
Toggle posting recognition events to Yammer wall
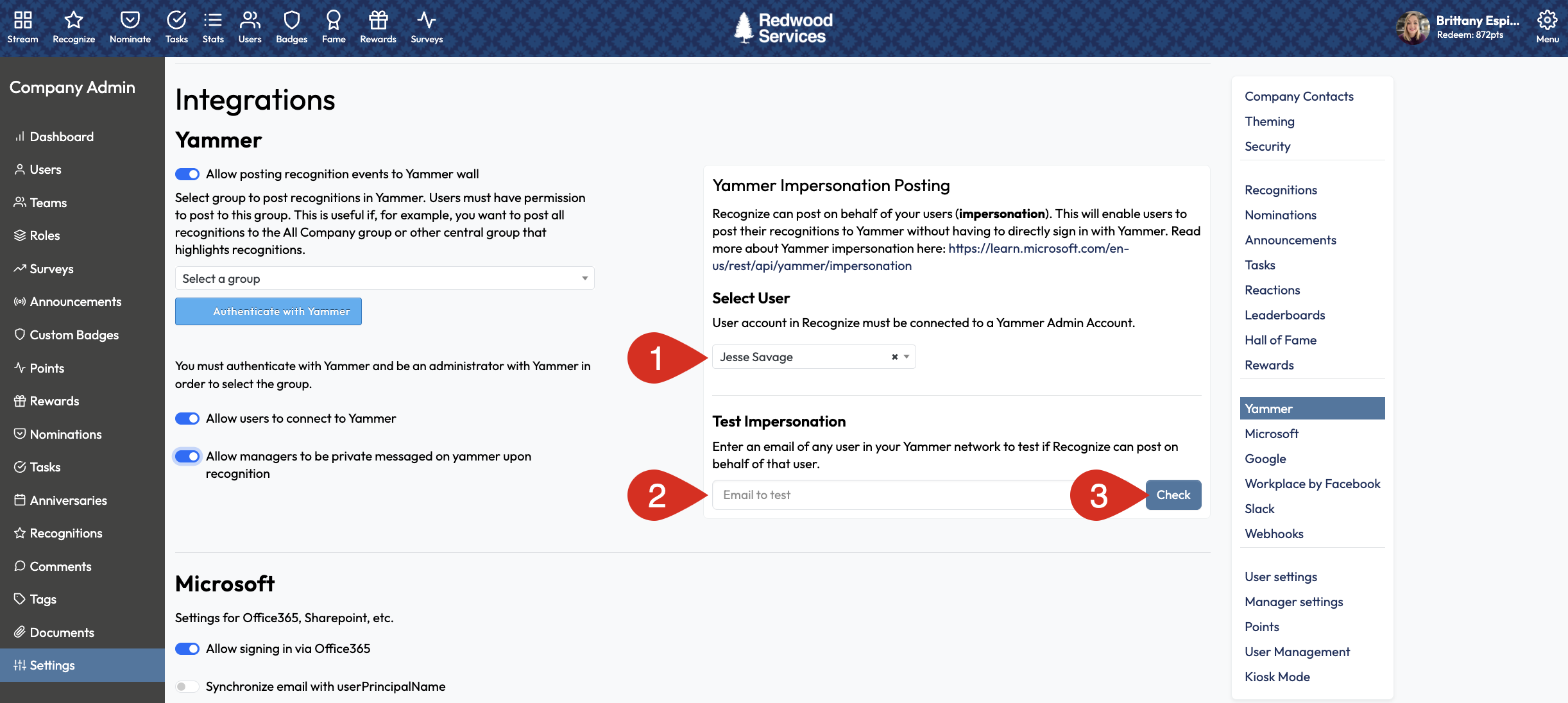click(x=187, y=174)
